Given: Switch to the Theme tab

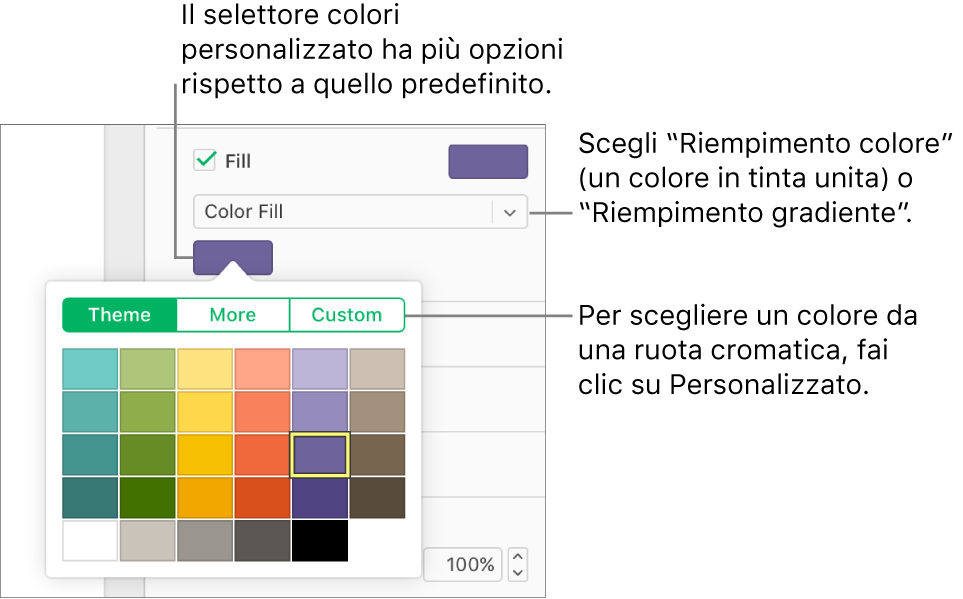Looking at the screenshot, I should point(119,314).
